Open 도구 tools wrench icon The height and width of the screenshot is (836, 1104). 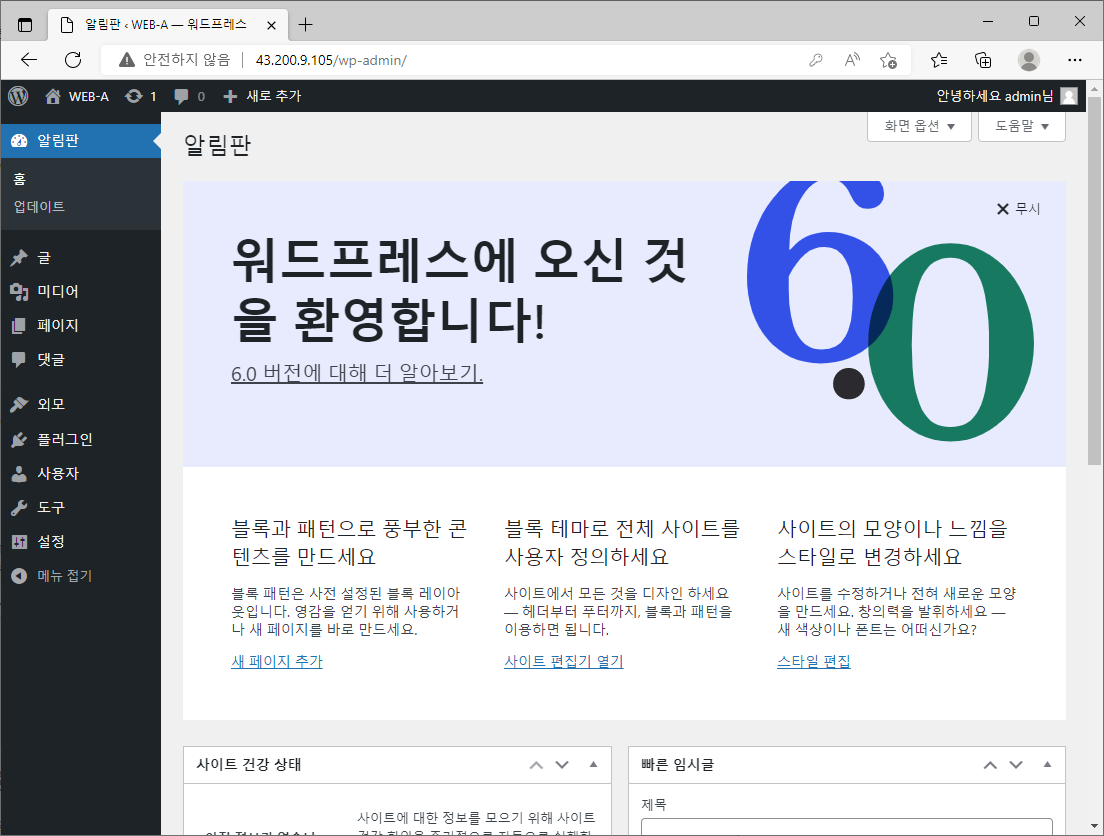click(19, 507)
